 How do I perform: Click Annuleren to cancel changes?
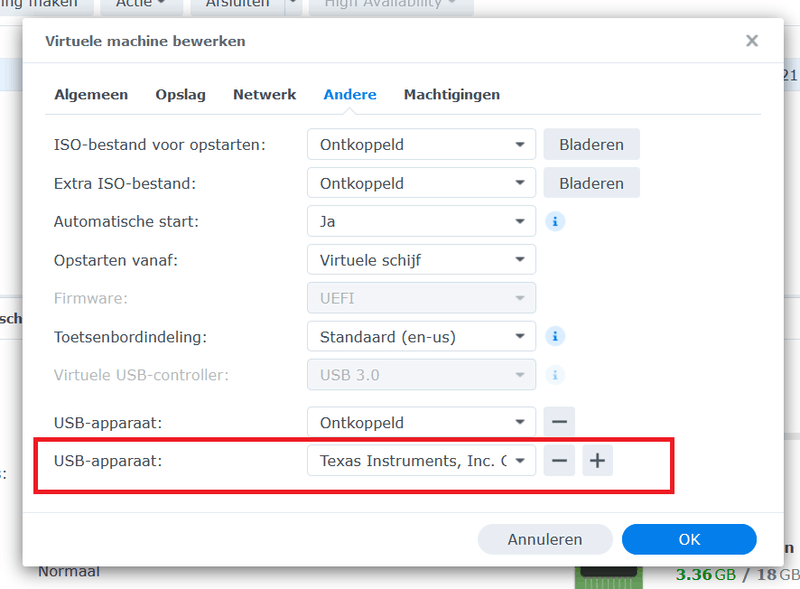[545, 539]
